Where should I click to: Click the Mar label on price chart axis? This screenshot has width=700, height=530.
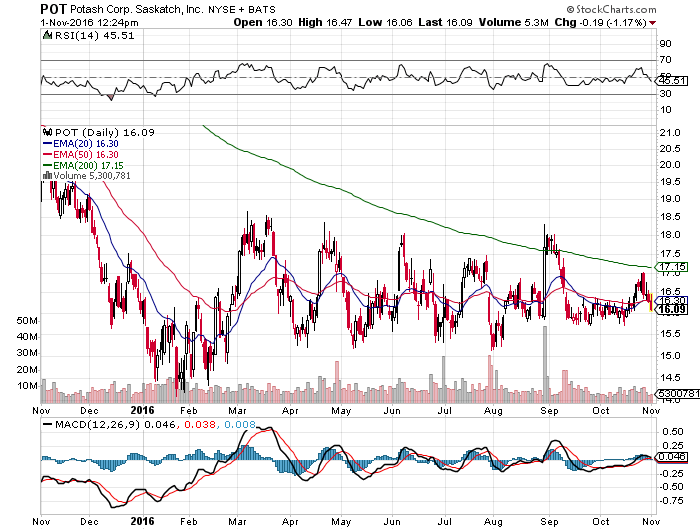237,410
